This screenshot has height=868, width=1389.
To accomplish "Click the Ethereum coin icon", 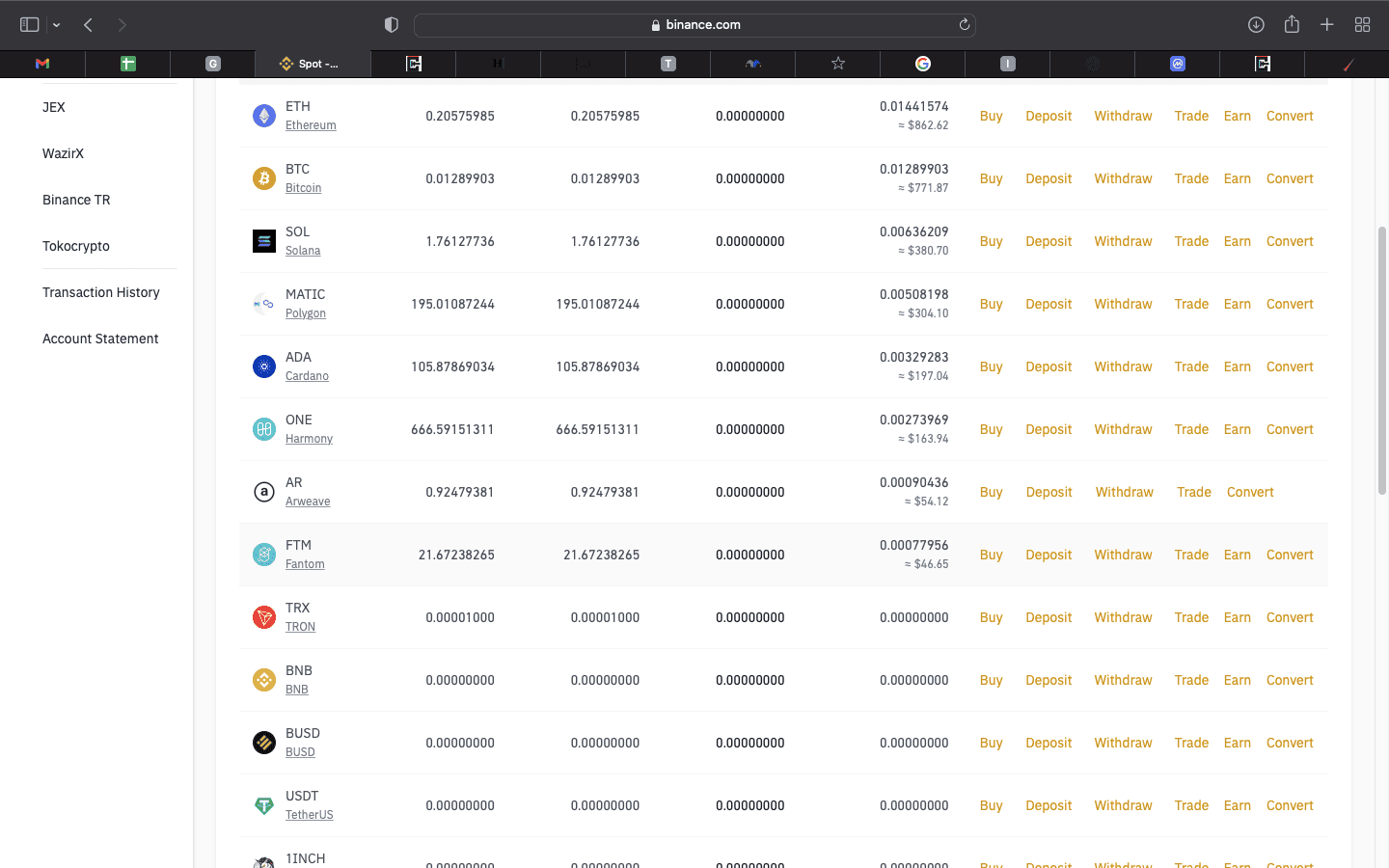I will pyautogui.click(x=263, y=116).
